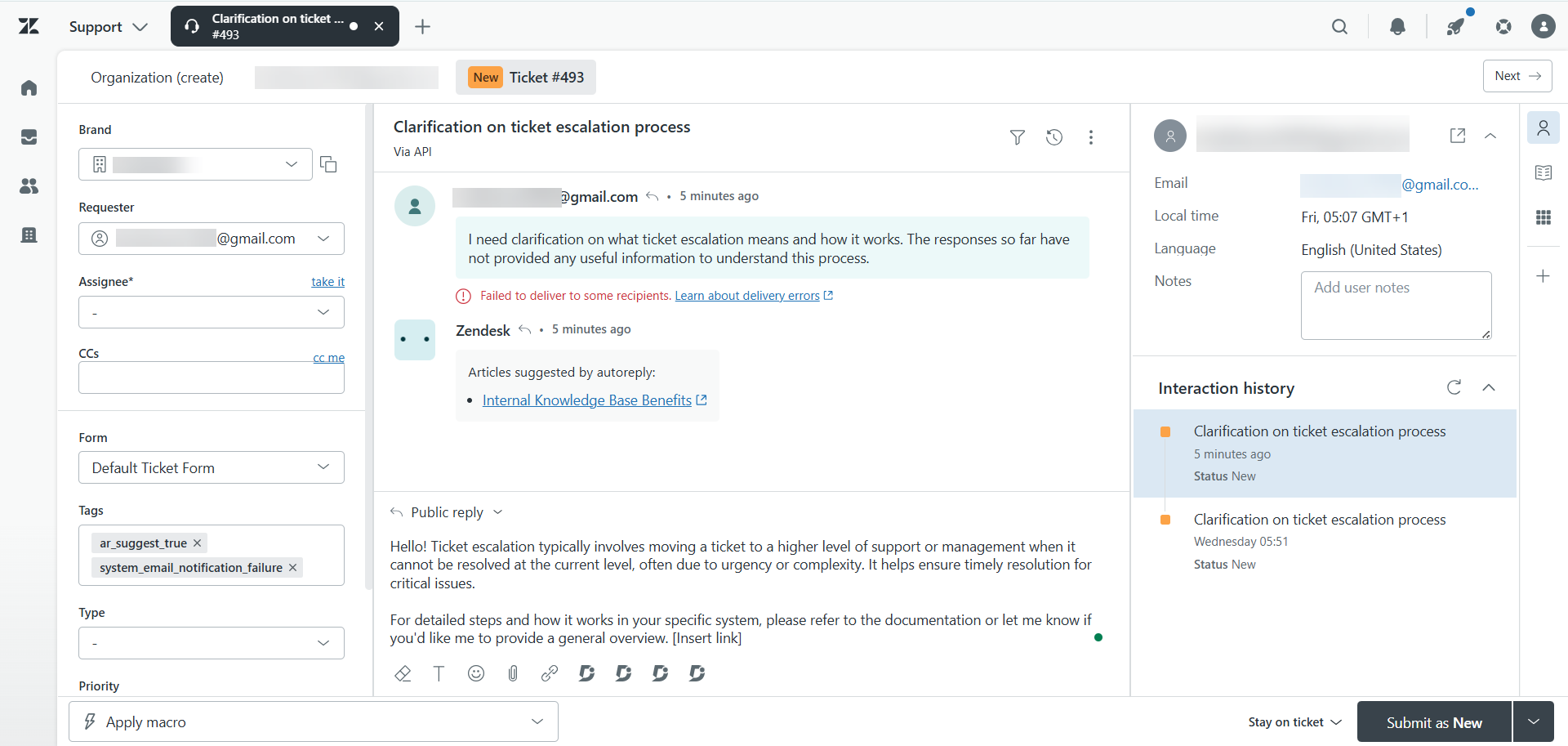Open Zendesk products switcher icon
Screen dimensions: 1568x746
click(1503, 27)
